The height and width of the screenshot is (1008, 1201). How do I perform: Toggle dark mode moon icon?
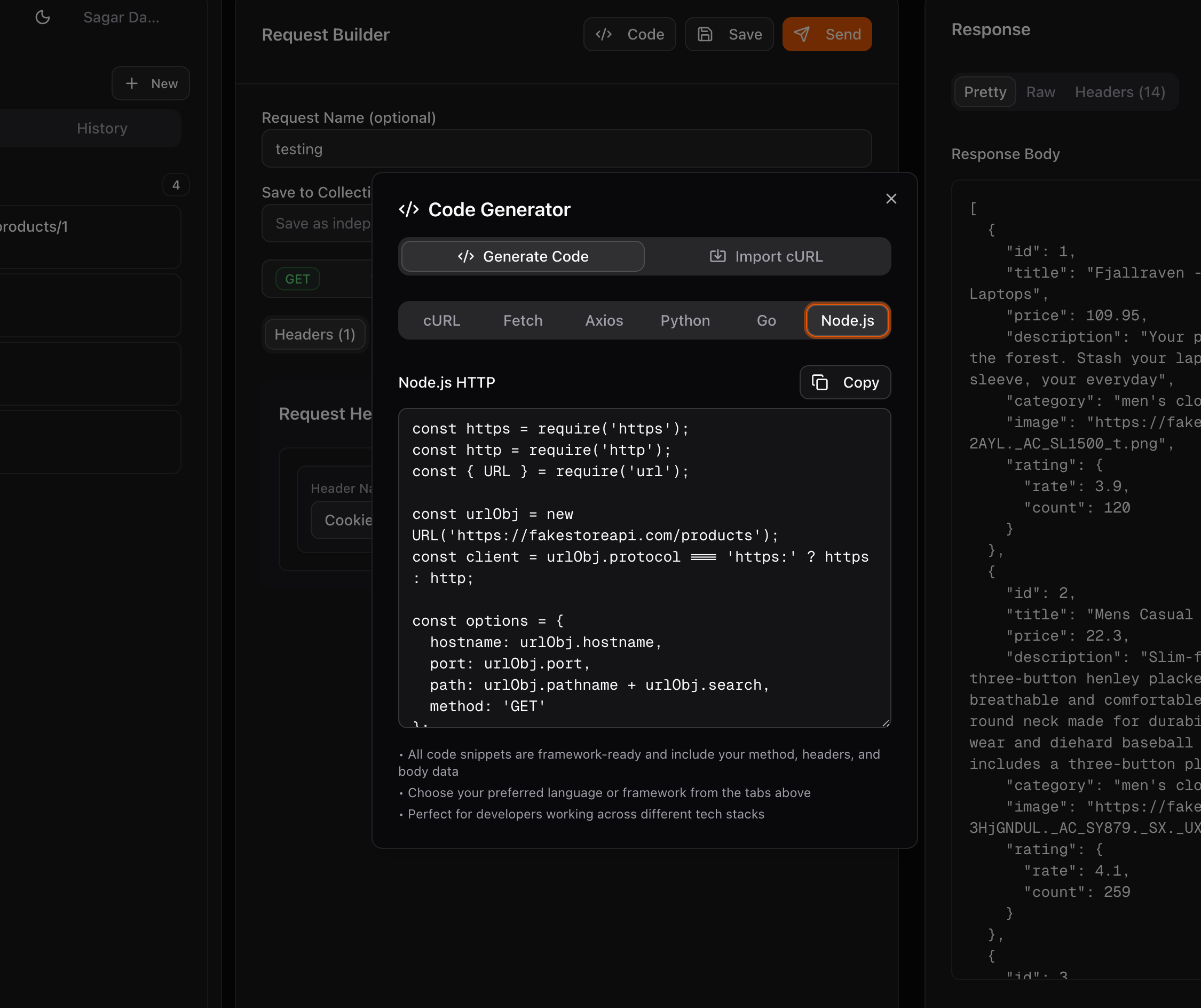(42, 17)
